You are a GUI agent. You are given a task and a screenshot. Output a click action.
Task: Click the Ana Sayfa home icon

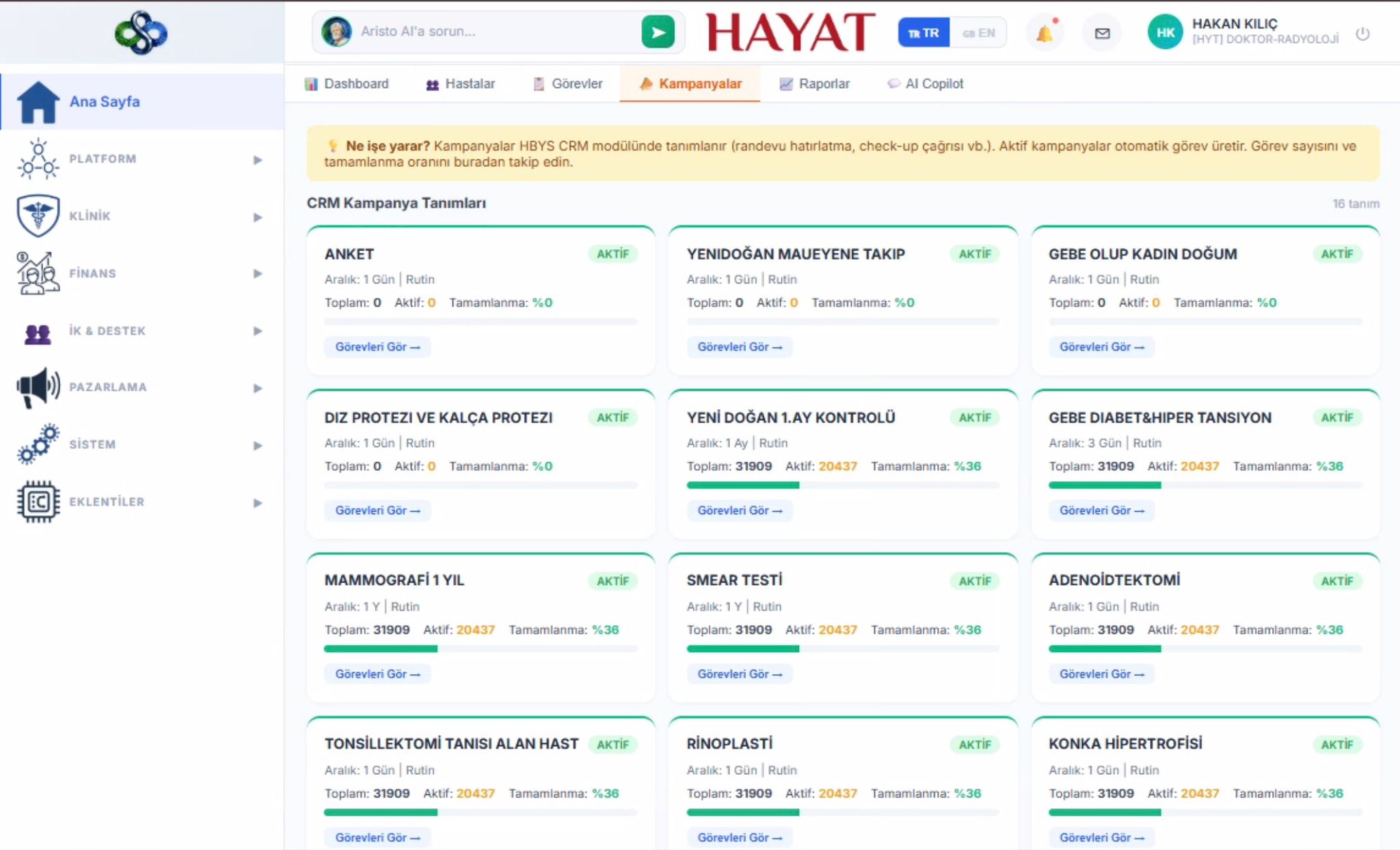[x=38, y=102]
